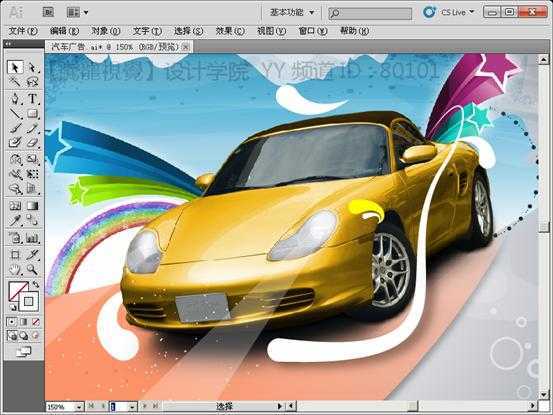The height and width of the screenshot is (415, 553).
Task: Select the Blend tool
Action: (32, 221)
